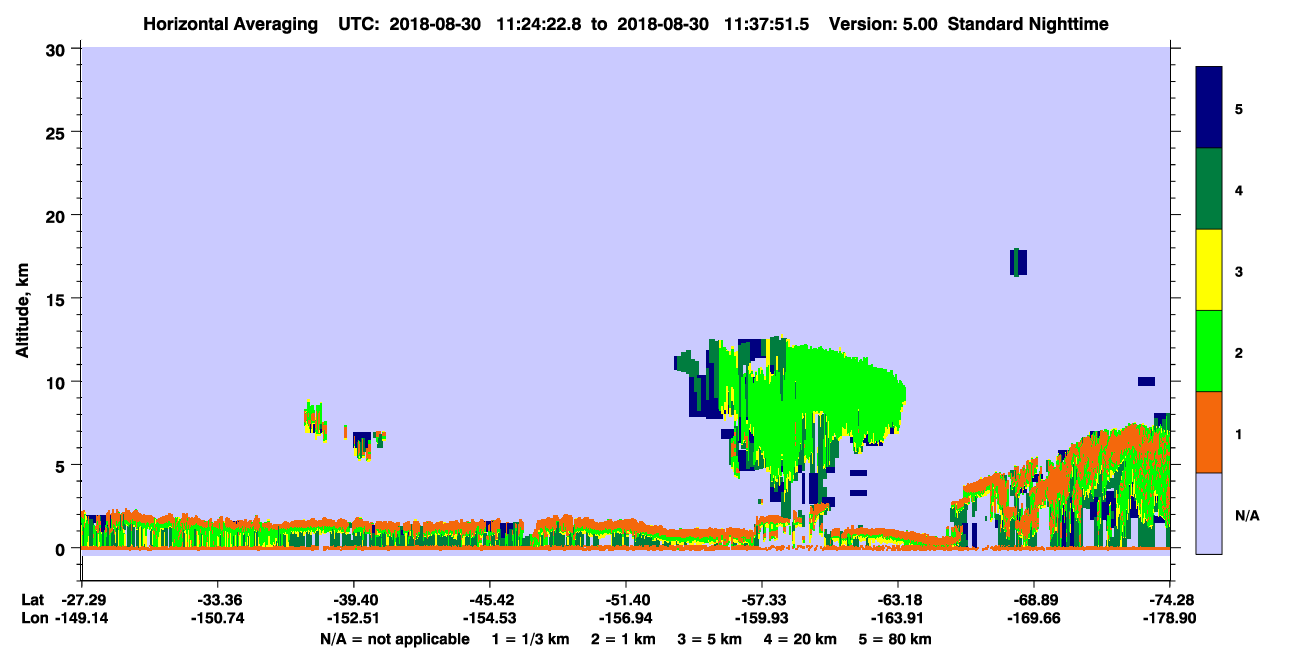Click the colorbar label 'N/A'

[1247, 515]
